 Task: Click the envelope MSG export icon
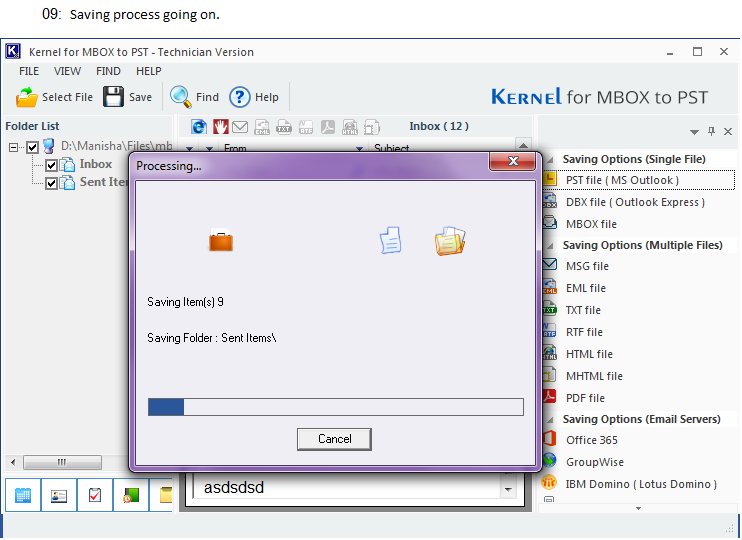[x=240, y=126]
